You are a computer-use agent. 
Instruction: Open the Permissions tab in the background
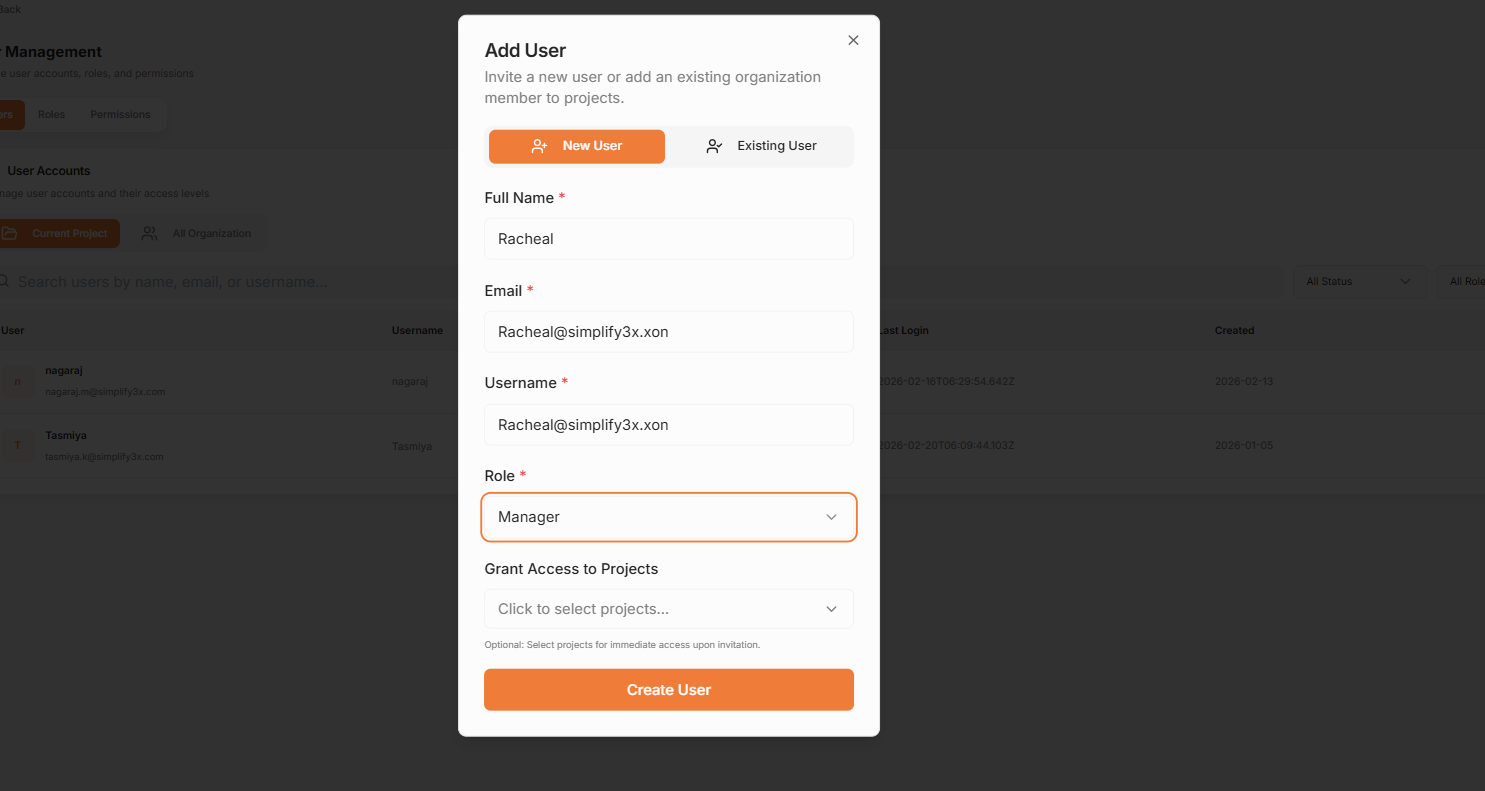pyautogui.click(x=120, y=115)
